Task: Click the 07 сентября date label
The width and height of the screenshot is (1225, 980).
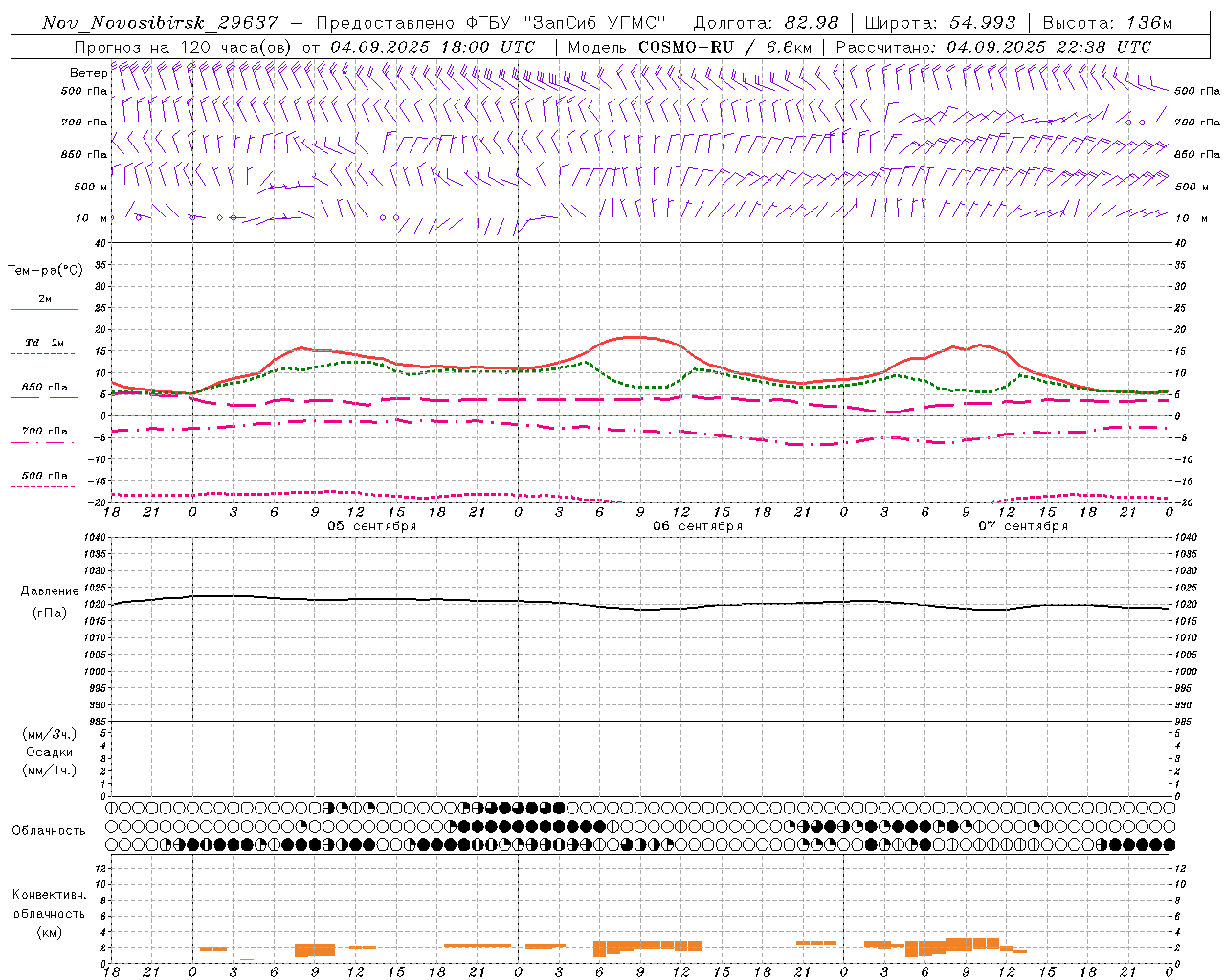Action: [1023, 526]
